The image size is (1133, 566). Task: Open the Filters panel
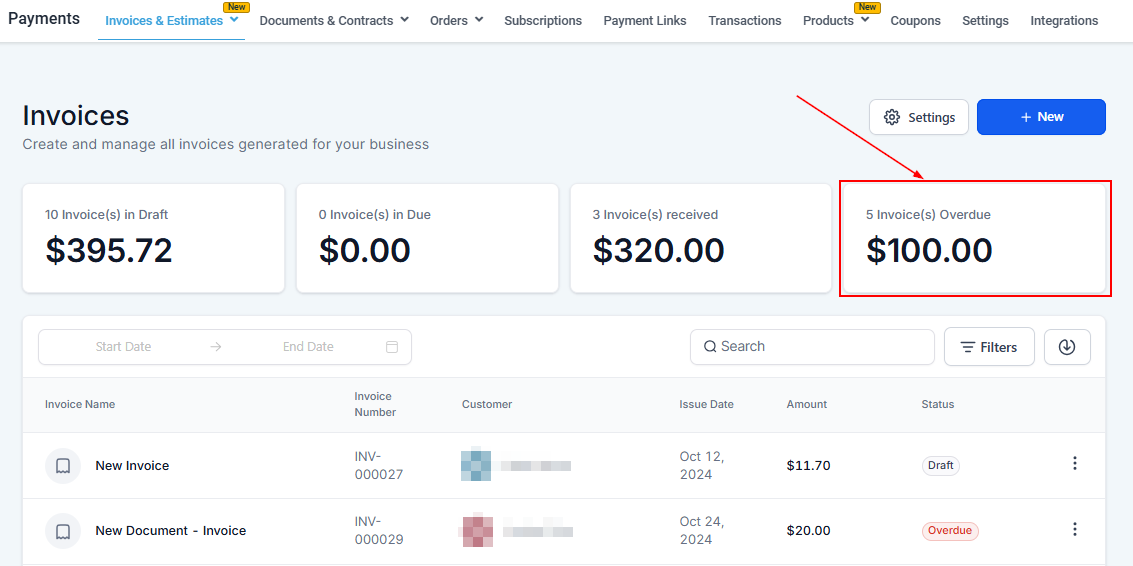(x=988, y=347)
